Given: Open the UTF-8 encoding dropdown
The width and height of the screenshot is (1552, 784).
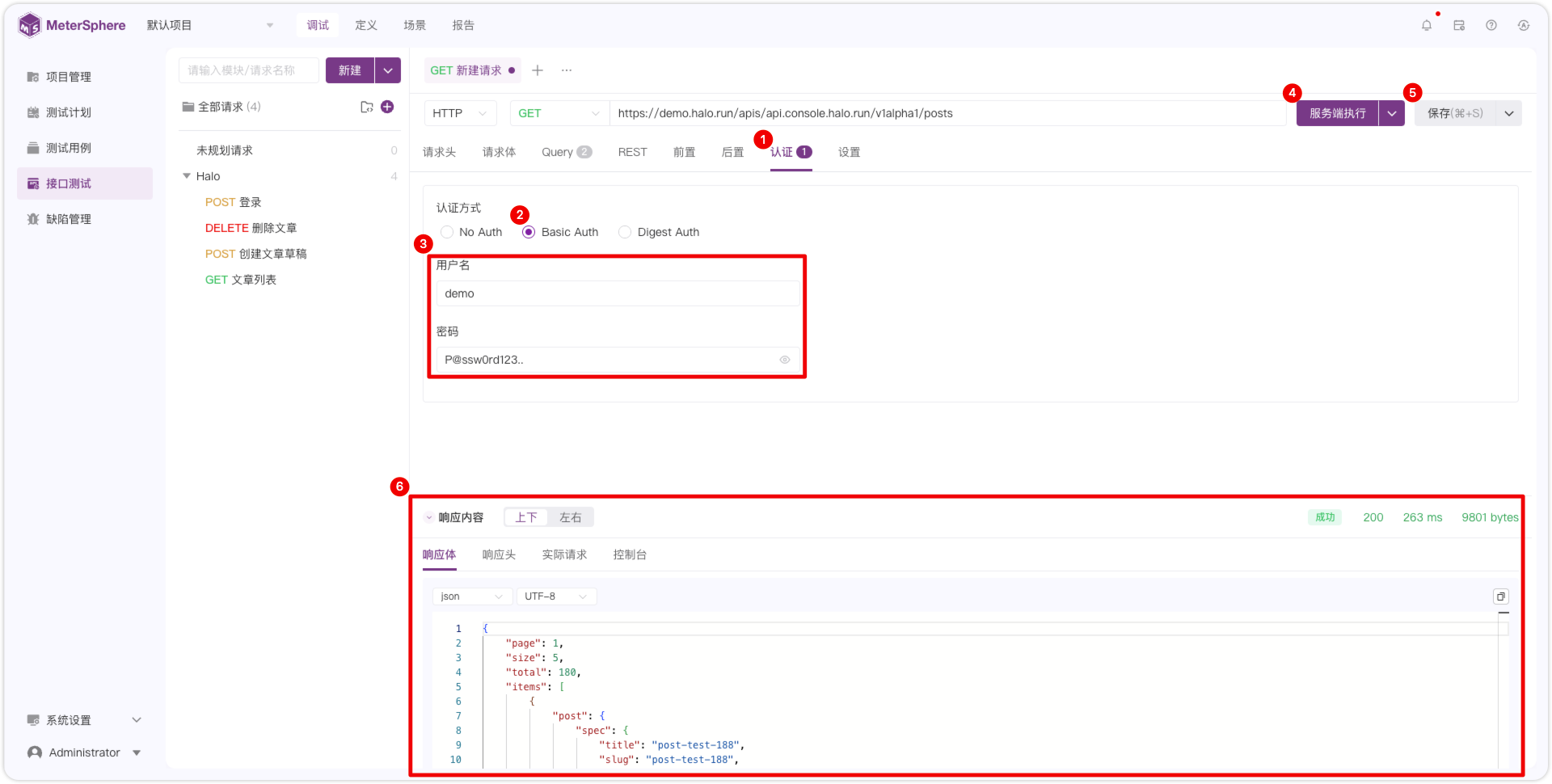Looking at the screenshot, I should point(556,596).
